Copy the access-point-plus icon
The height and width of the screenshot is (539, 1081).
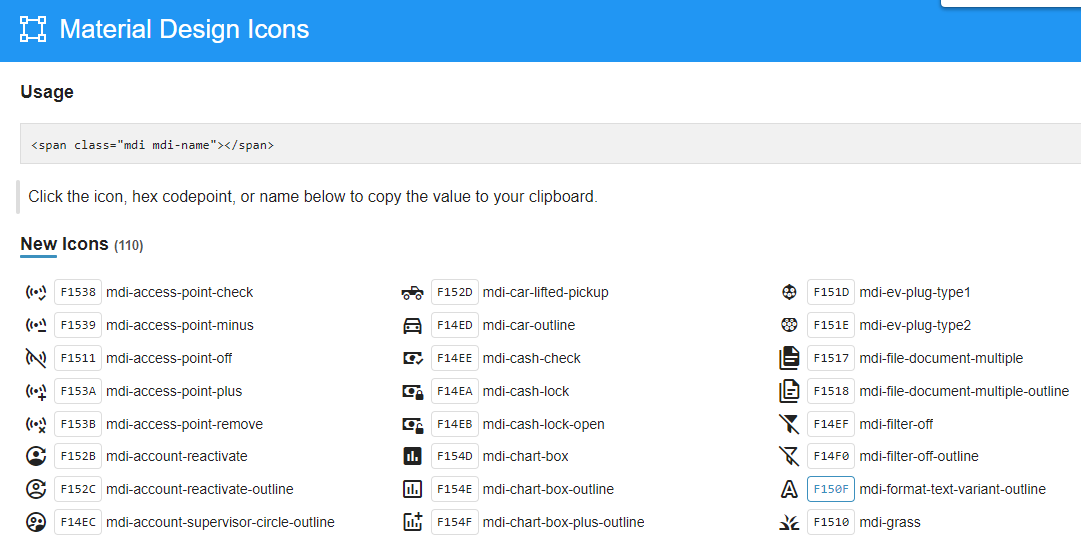pos(36,391)
